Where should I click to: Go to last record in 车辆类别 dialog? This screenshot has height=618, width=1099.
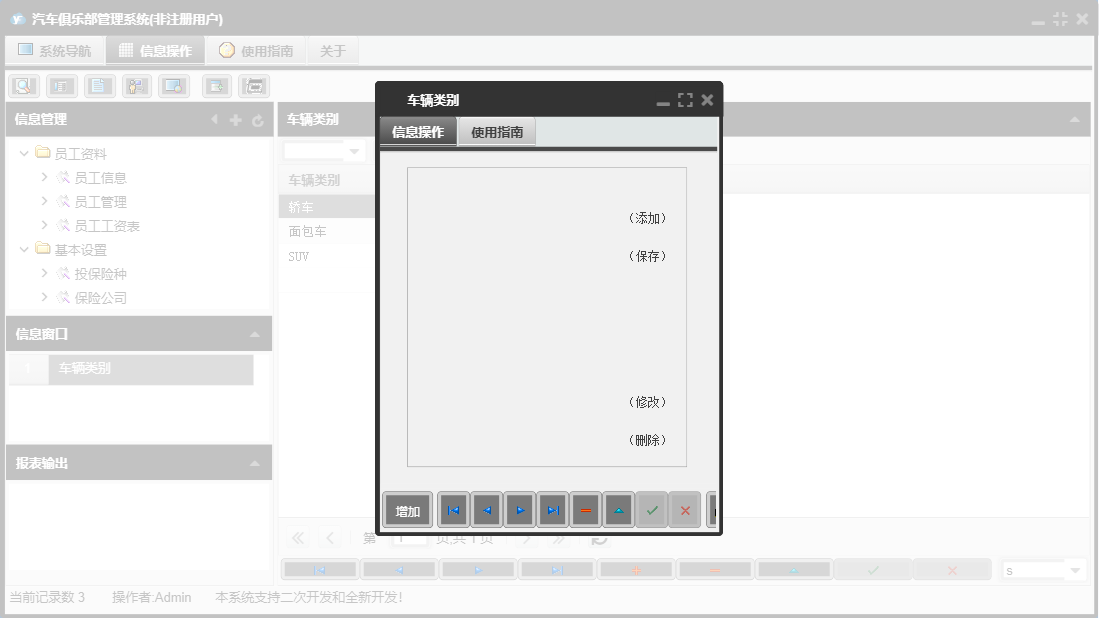point(552,510)
